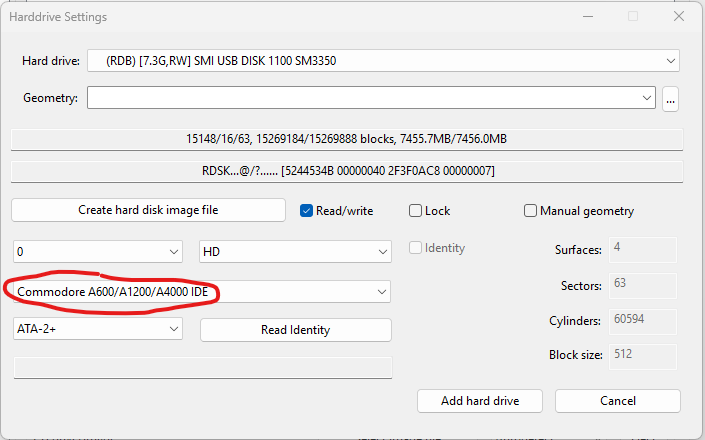
Task: Click the 15148/16/63 blocks info bar
Action: (346, 138)
